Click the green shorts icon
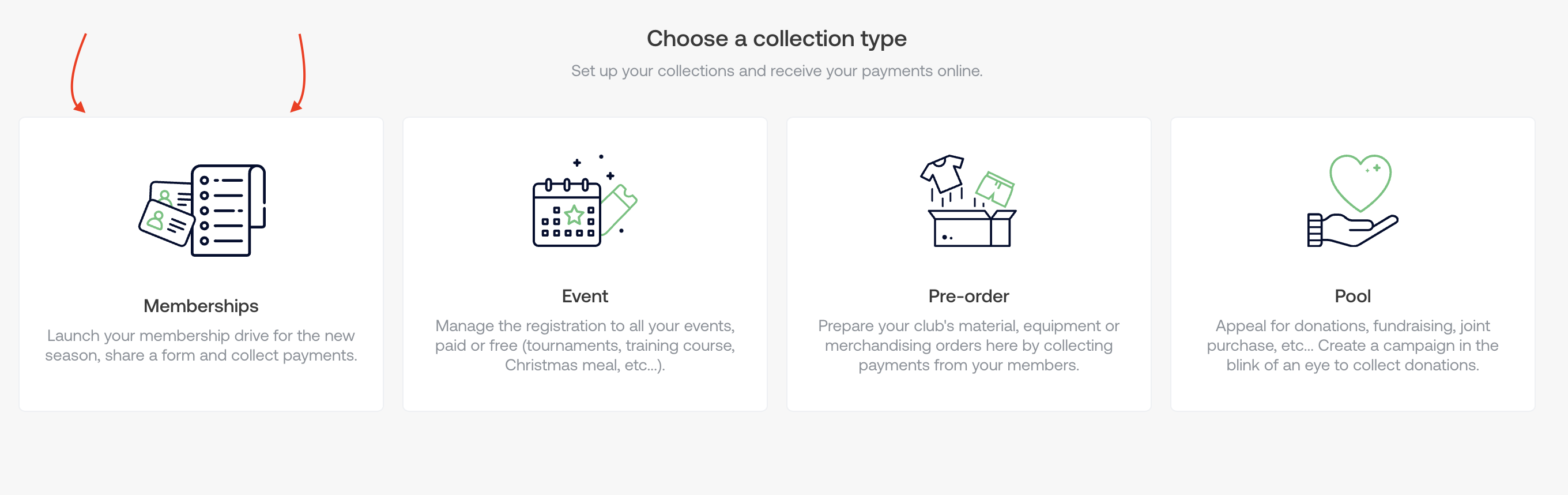1568x495 pixels. 994,189
